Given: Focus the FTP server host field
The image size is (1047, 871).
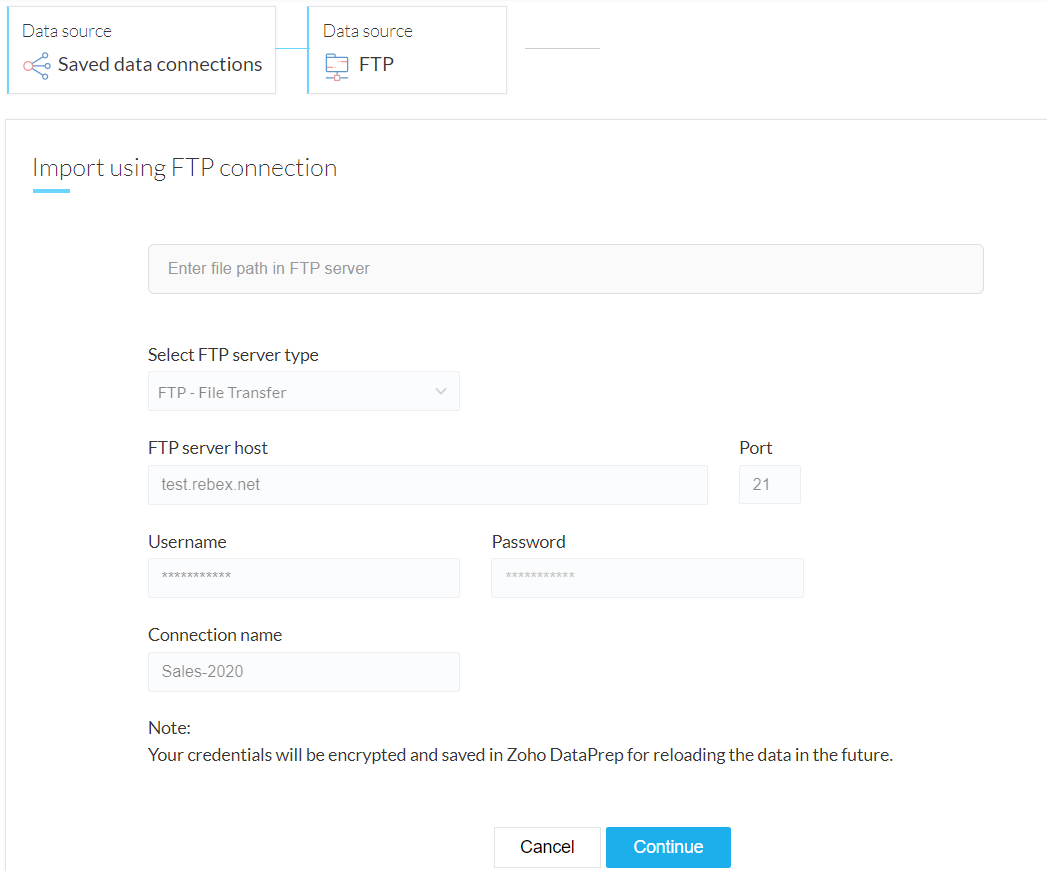Looking at the screenshot, I should click(x=427, y=485).
